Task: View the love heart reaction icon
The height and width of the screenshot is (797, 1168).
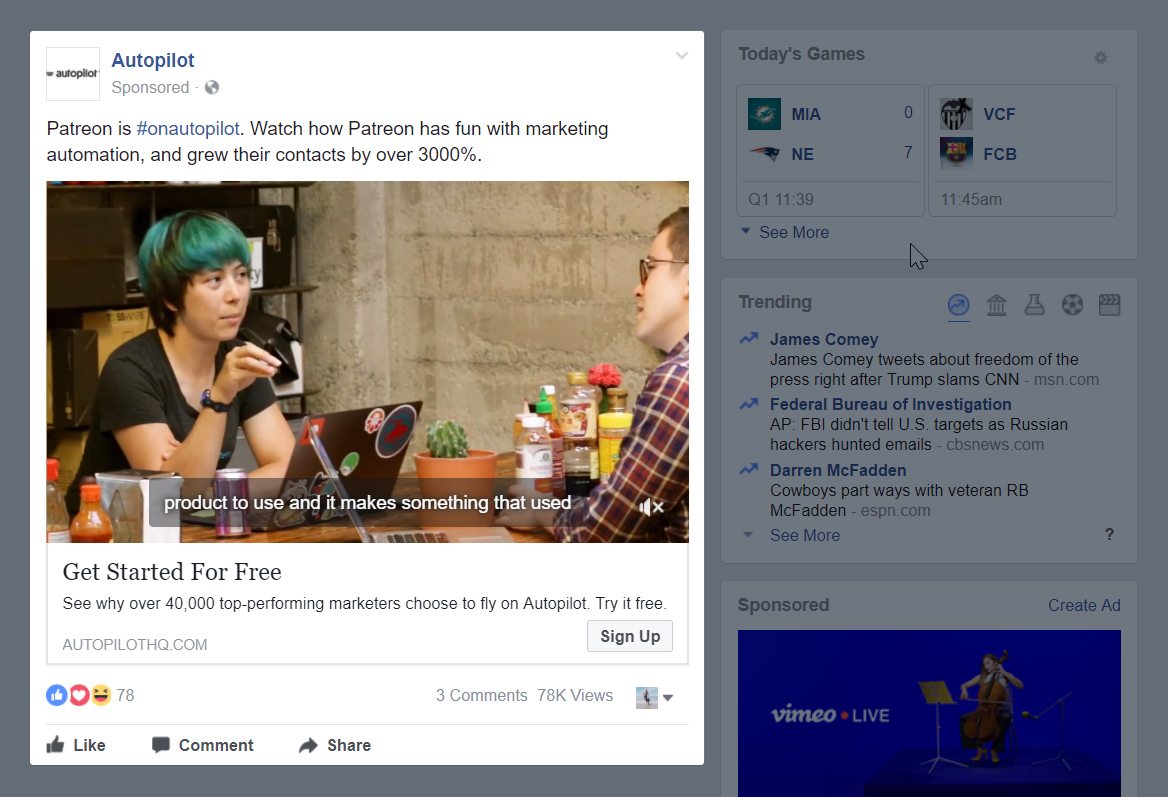Action: pos(79,695)
